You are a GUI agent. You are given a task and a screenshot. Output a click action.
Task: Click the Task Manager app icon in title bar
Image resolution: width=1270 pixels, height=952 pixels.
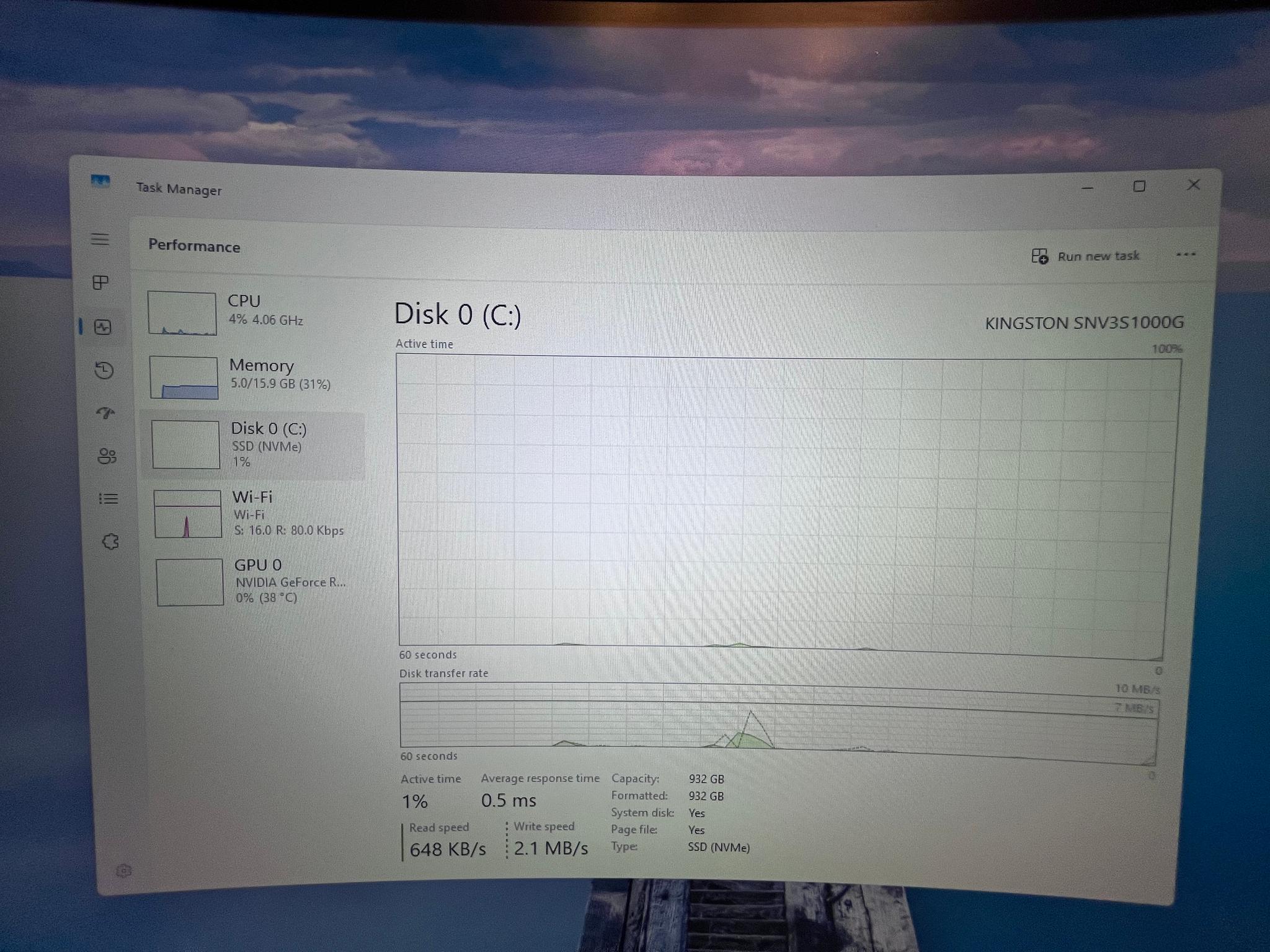[100, 182]
